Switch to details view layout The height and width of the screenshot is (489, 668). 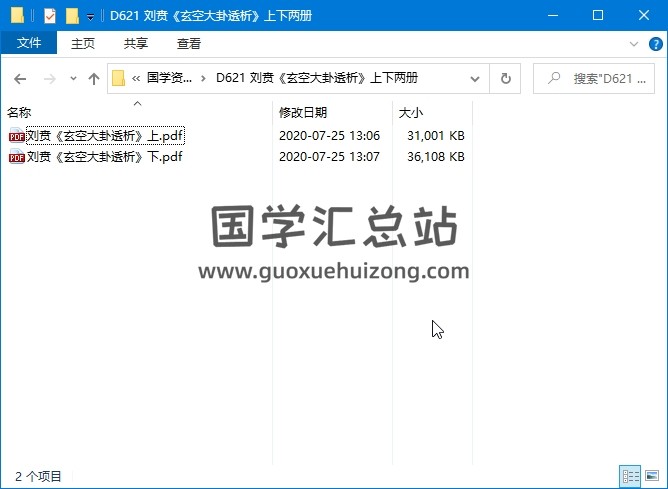[630, 476]
